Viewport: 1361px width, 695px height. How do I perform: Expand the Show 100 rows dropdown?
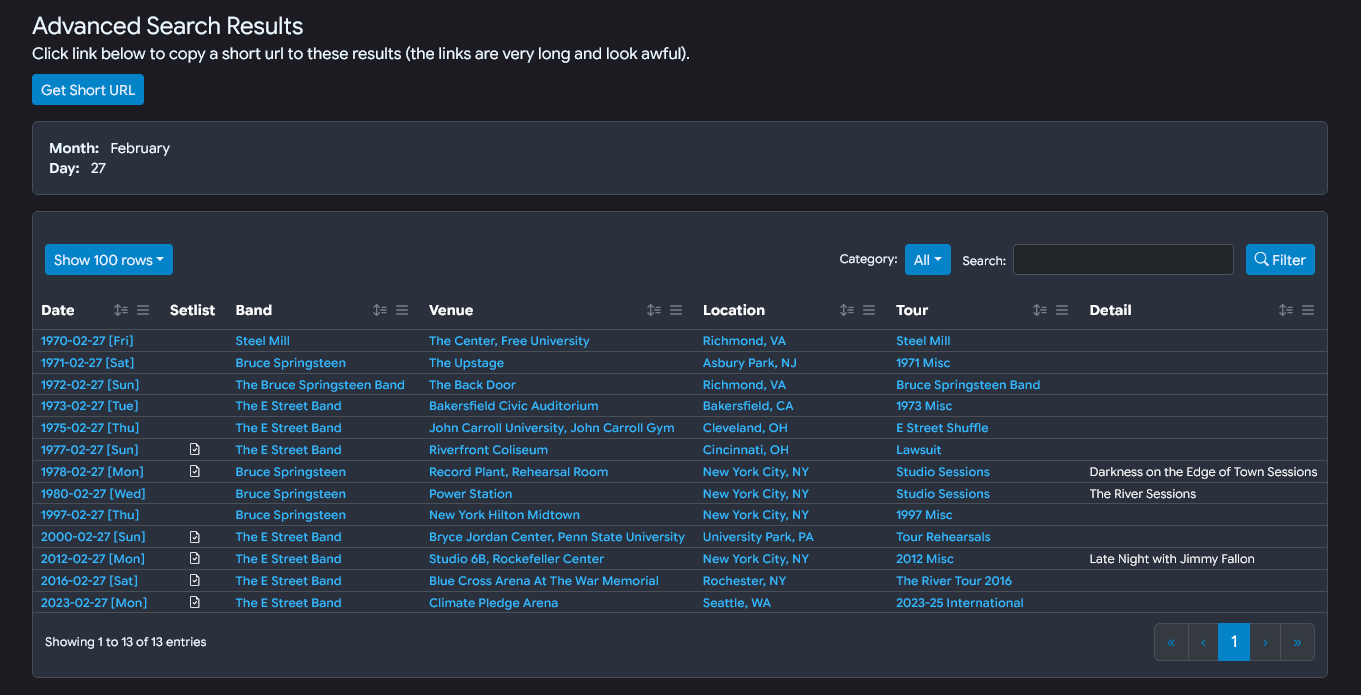(109, 260)
